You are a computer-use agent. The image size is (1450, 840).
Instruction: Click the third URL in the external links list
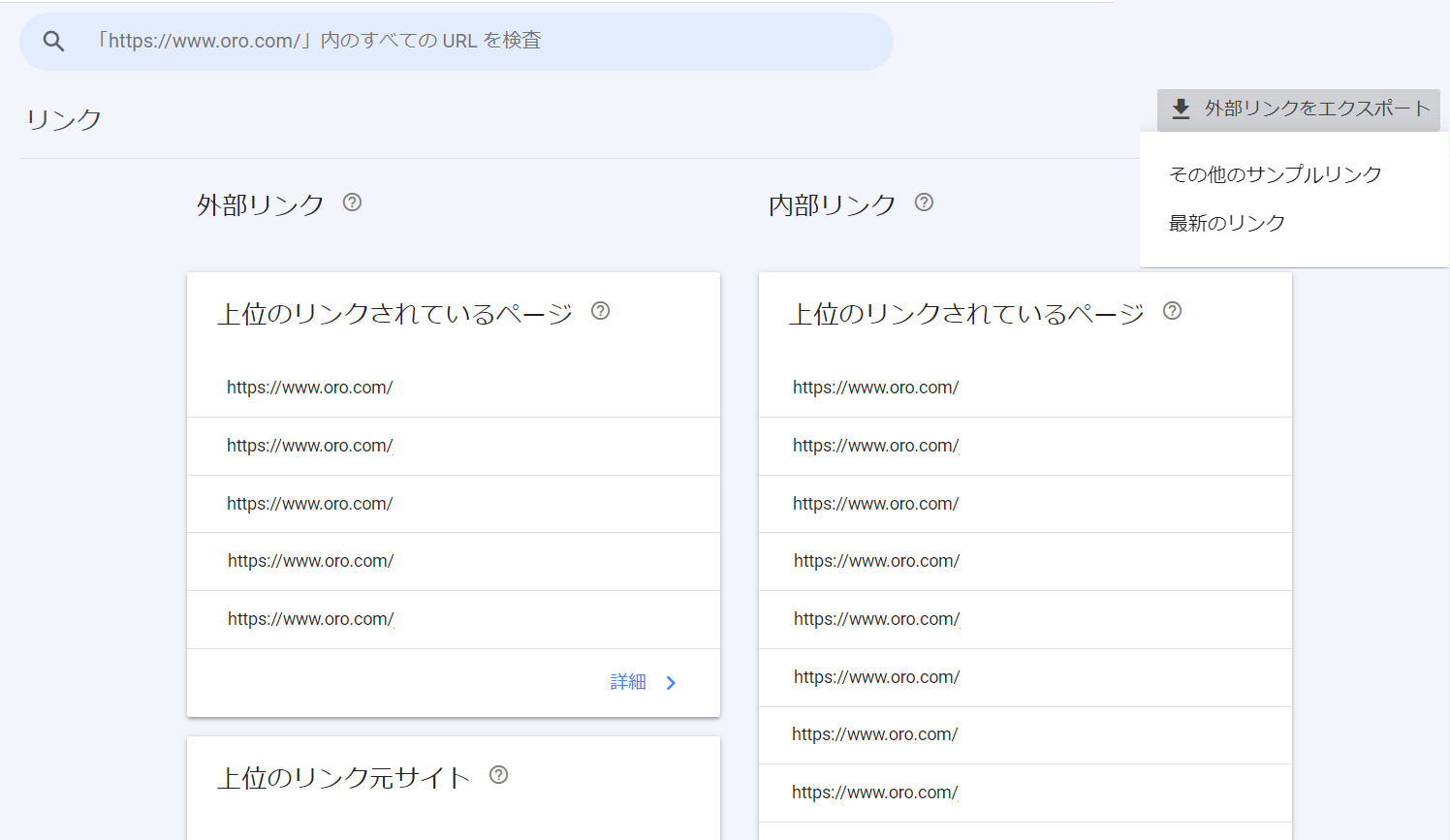tap(309, 503)
